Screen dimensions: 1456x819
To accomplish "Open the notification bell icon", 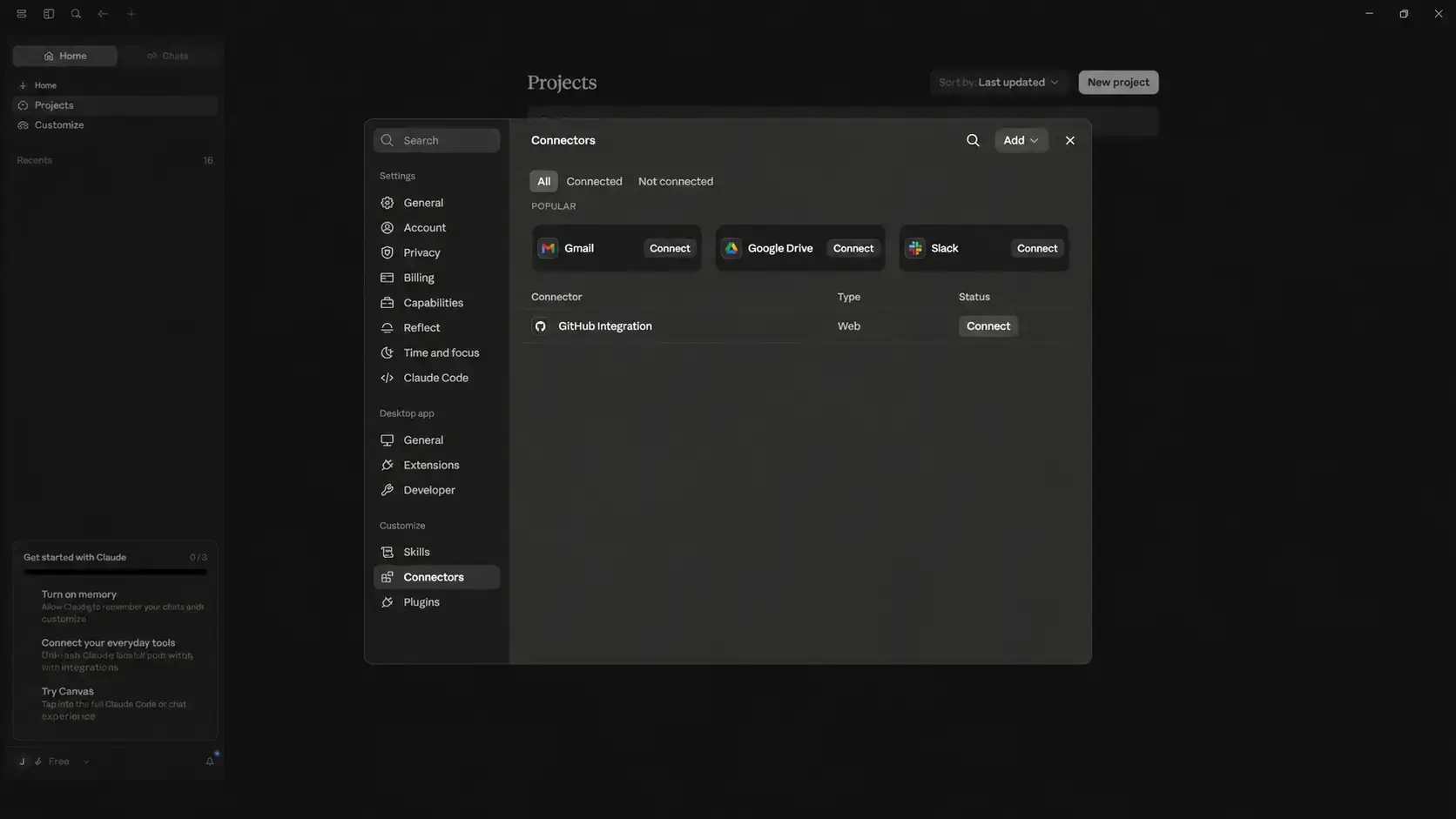I will pos(210,762).
